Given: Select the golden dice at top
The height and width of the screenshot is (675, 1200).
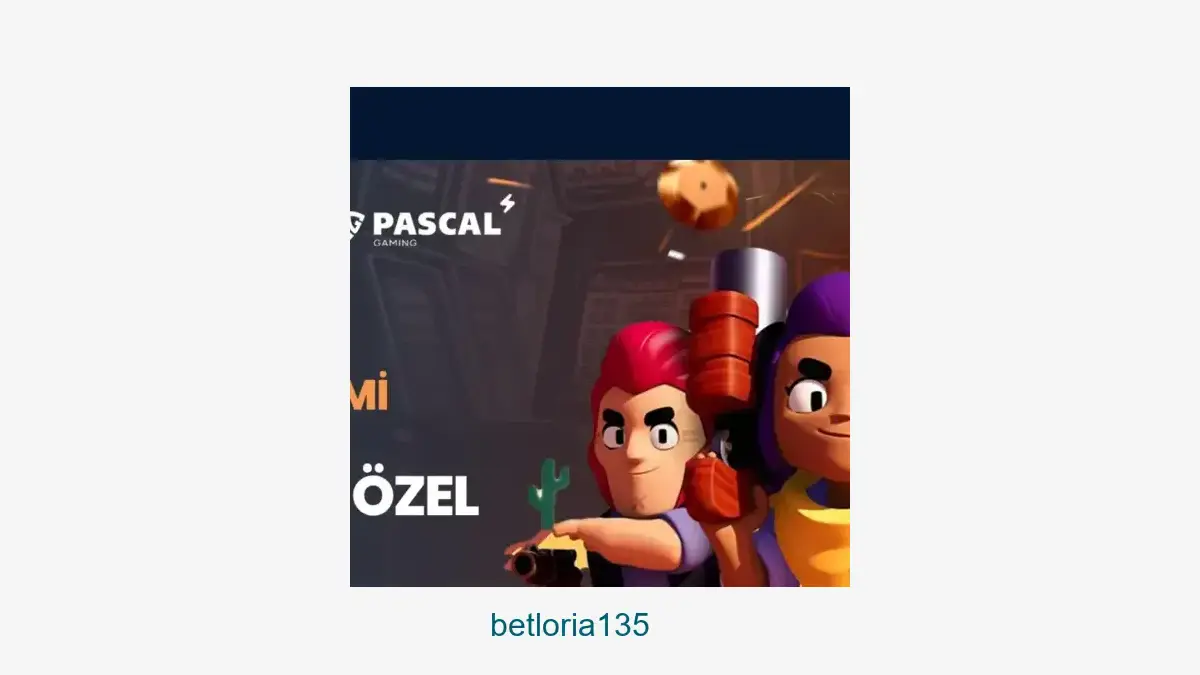Looking at the screenshot, I should (700, 195).
